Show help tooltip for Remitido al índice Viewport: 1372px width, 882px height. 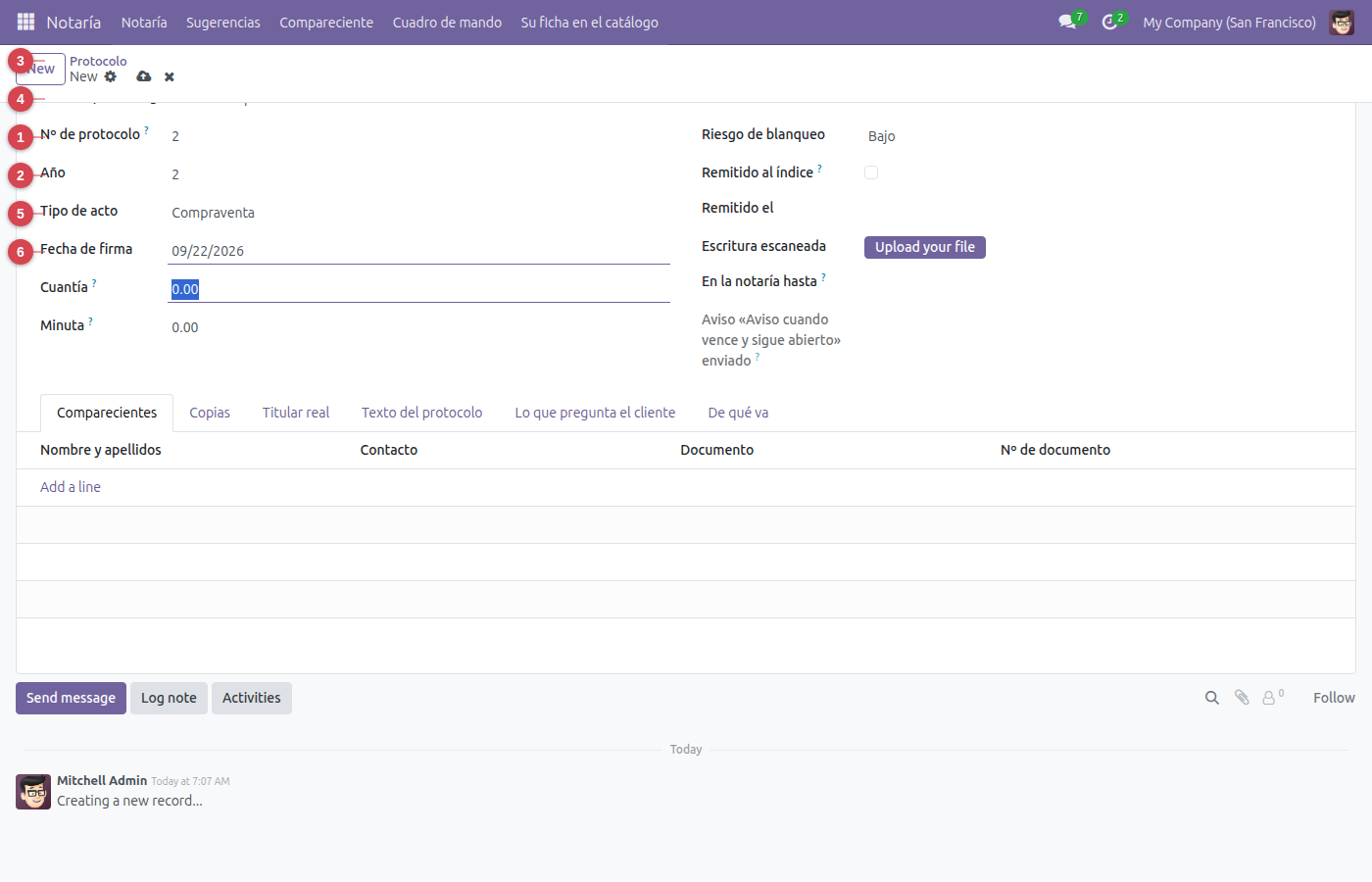click(819, 168)
